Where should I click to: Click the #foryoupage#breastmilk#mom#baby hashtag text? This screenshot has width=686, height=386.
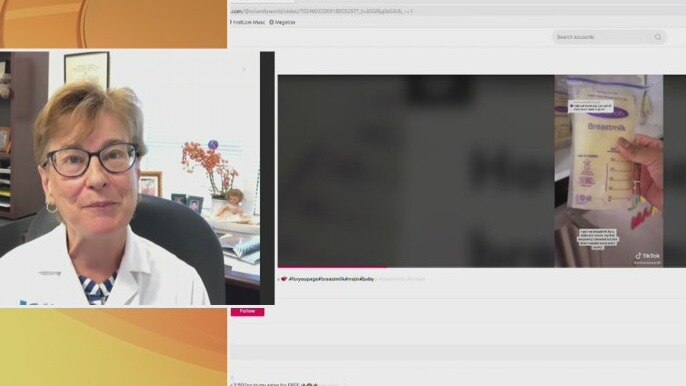331,279
